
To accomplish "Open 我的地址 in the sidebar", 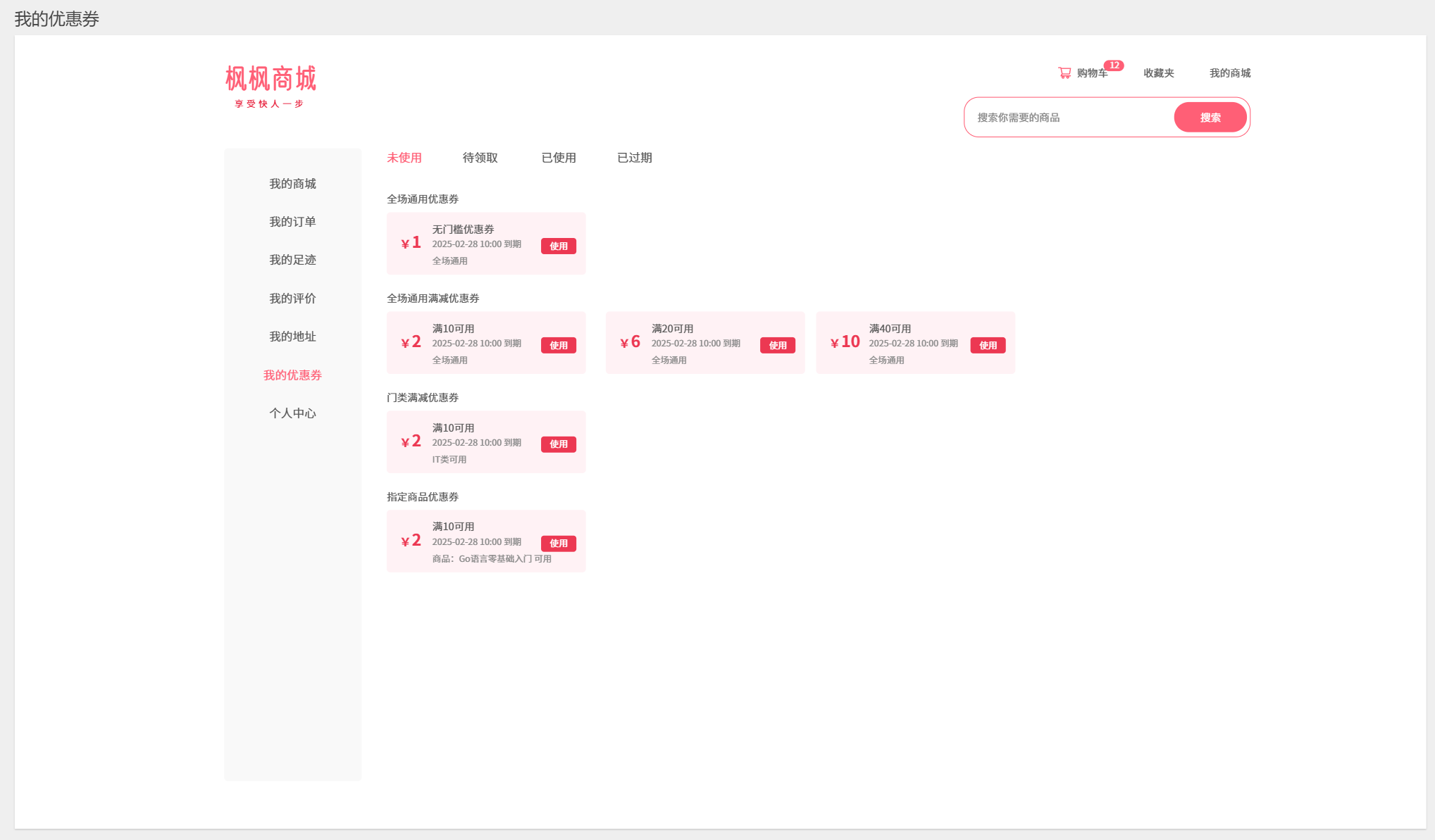I will pyautogui.click(x=292, y=337).
